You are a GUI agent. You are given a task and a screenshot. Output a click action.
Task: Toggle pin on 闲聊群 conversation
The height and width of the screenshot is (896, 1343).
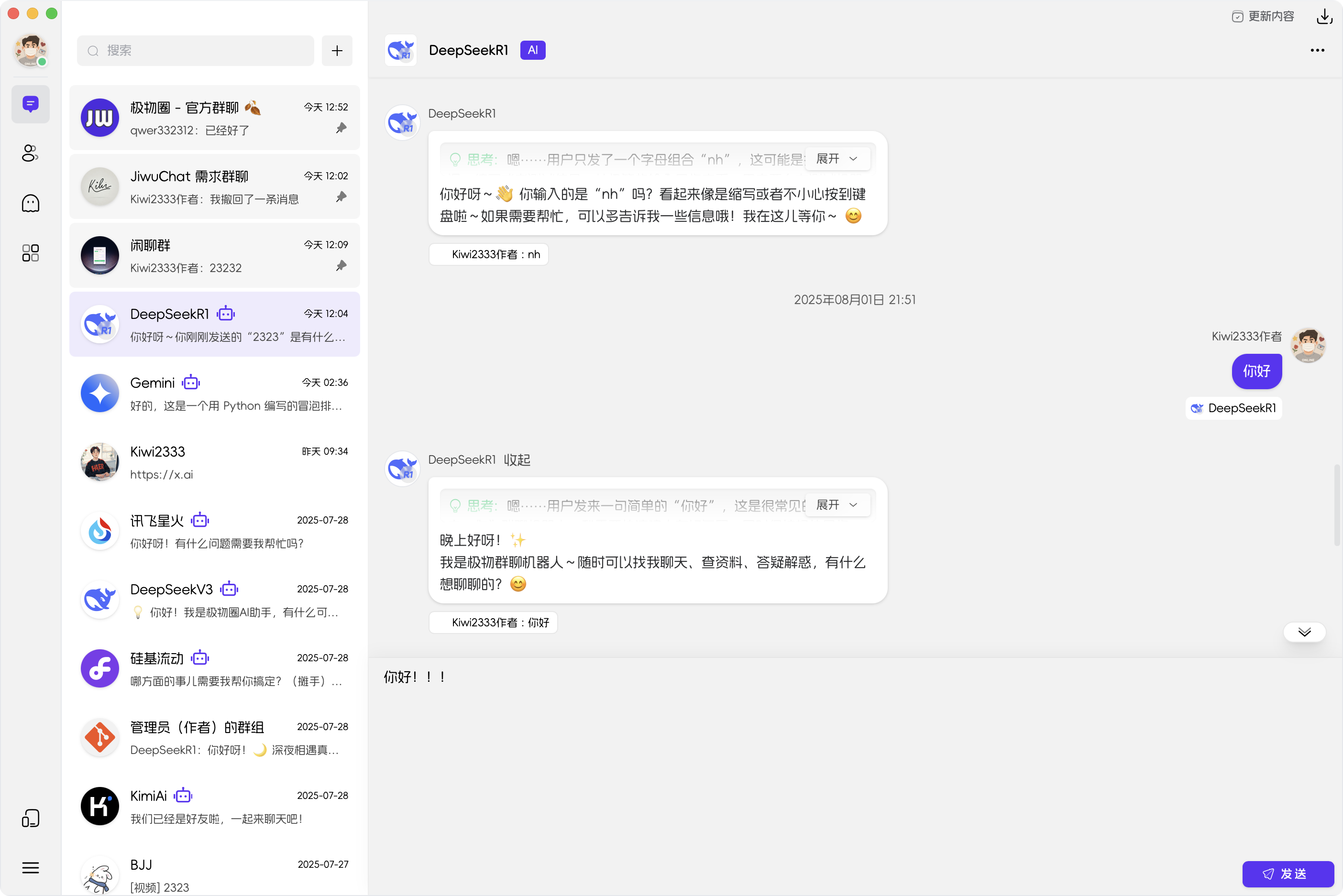(x=341, y=266)
